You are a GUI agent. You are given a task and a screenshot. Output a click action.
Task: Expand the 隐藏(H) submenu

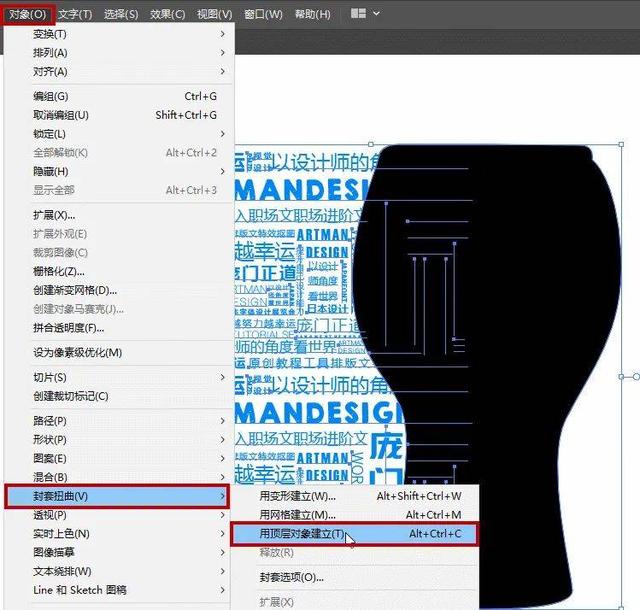point(118,171)
